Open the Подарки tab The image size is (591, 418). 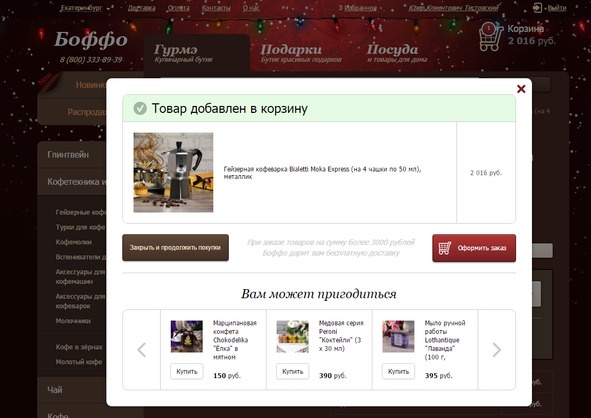(301, 53)
